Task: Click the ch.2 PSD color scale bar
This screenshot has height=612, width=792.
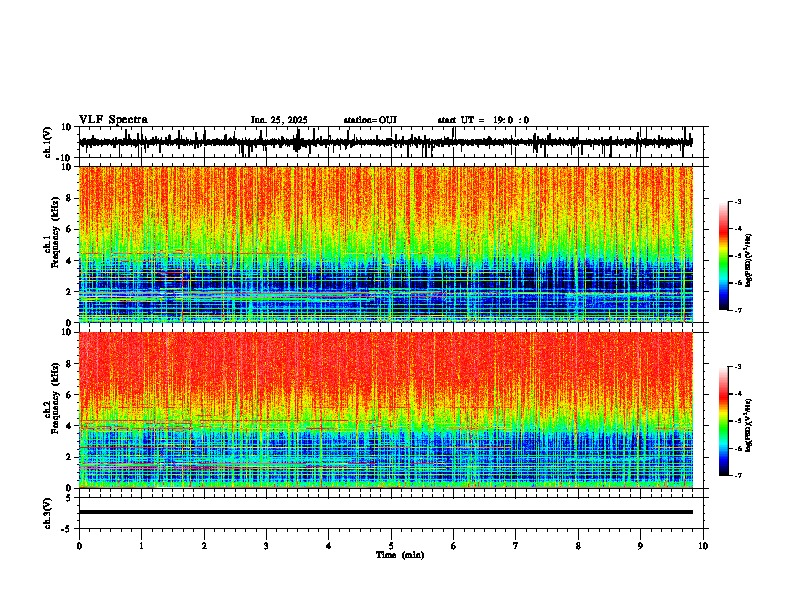Action: click(724, 421)
